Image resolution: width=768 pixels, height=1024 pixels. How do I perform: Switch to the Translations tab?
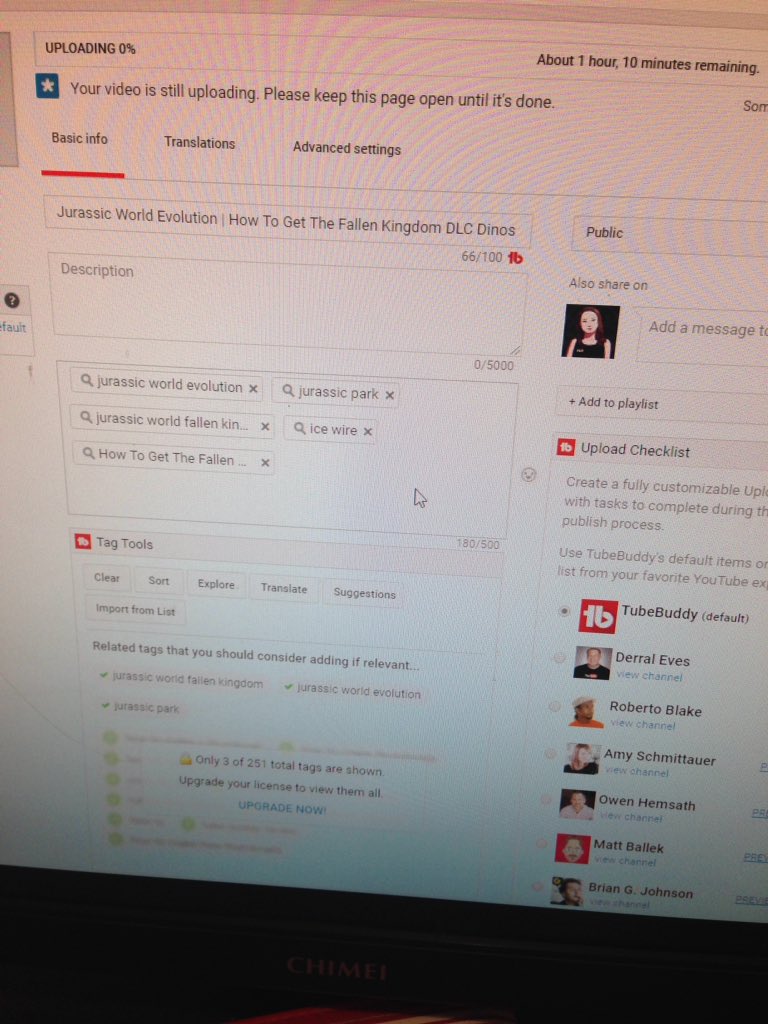pos(199,142)
